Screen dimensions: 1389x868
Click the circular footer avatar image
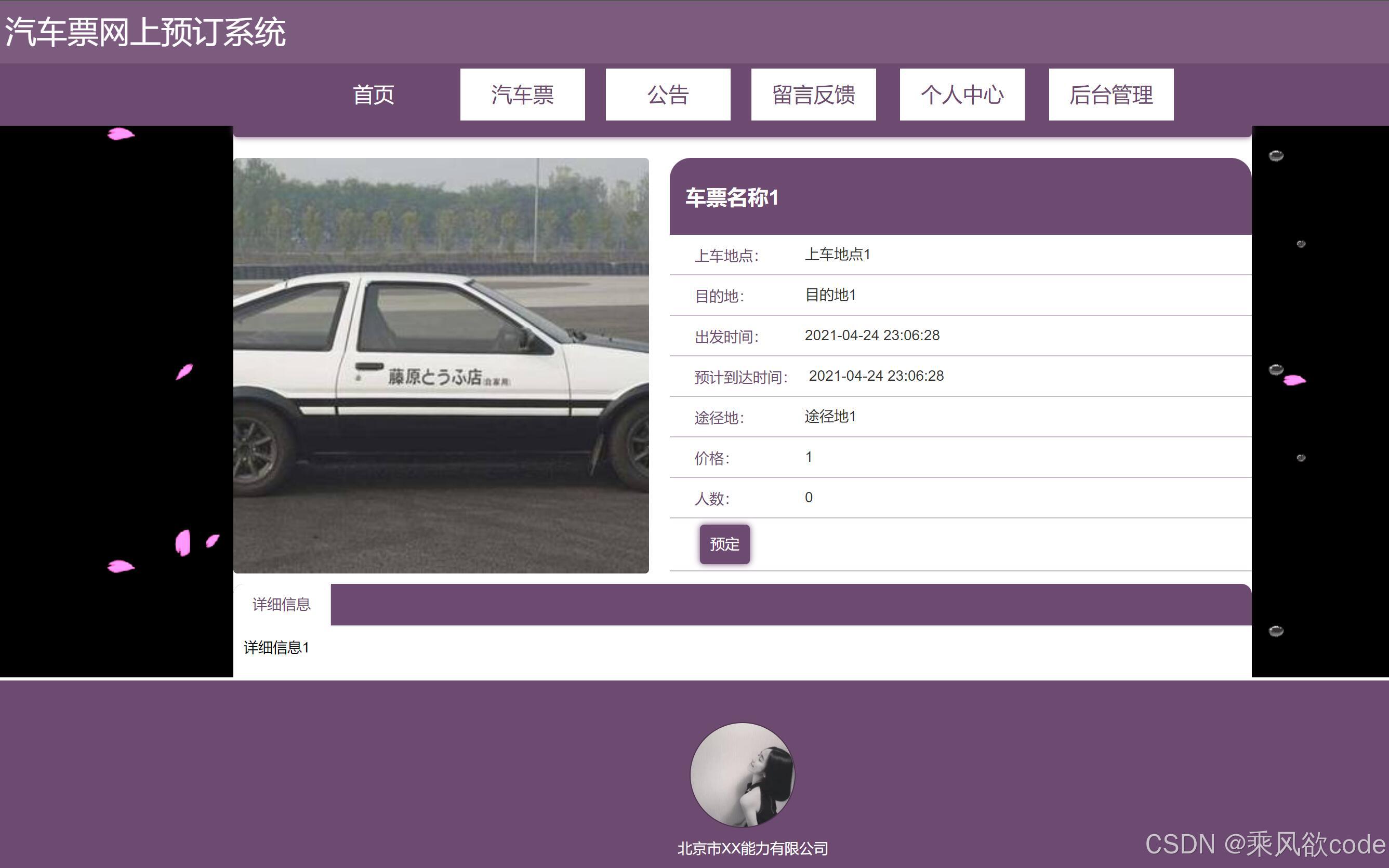(x=742, y=774)
